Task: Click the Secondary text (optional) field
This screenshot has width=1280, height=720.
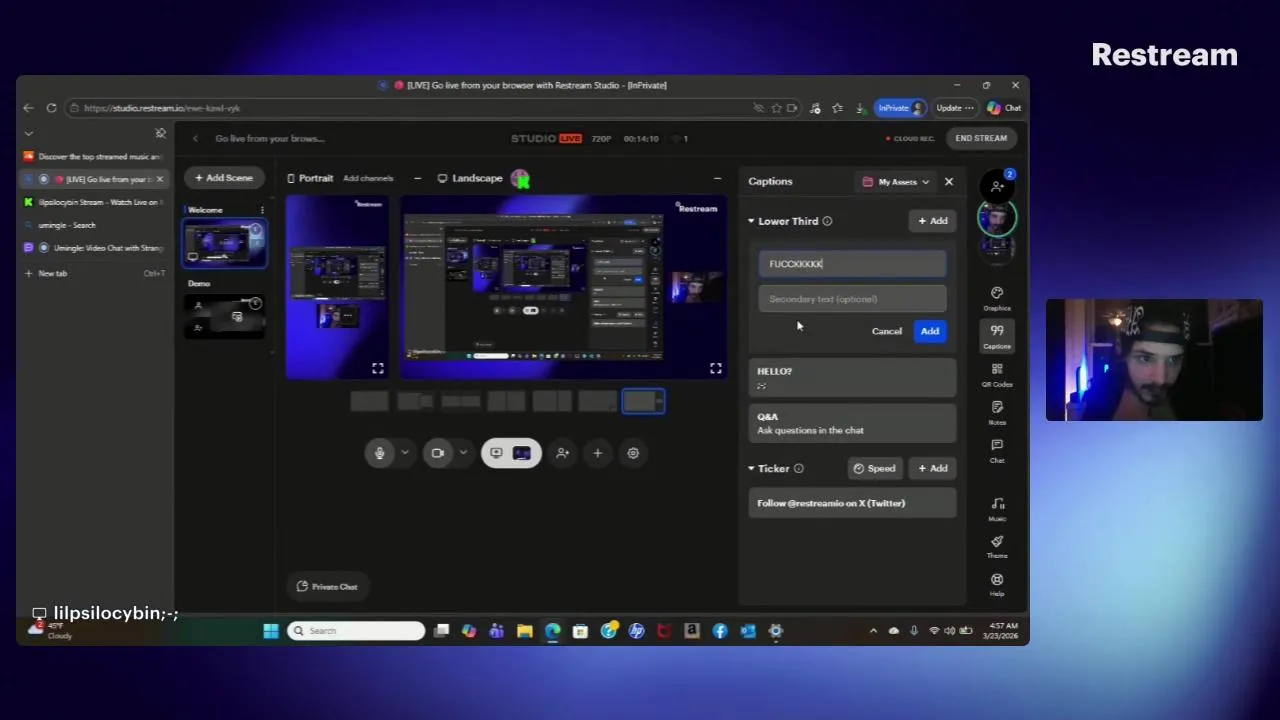Action: [x=852, y=299]
